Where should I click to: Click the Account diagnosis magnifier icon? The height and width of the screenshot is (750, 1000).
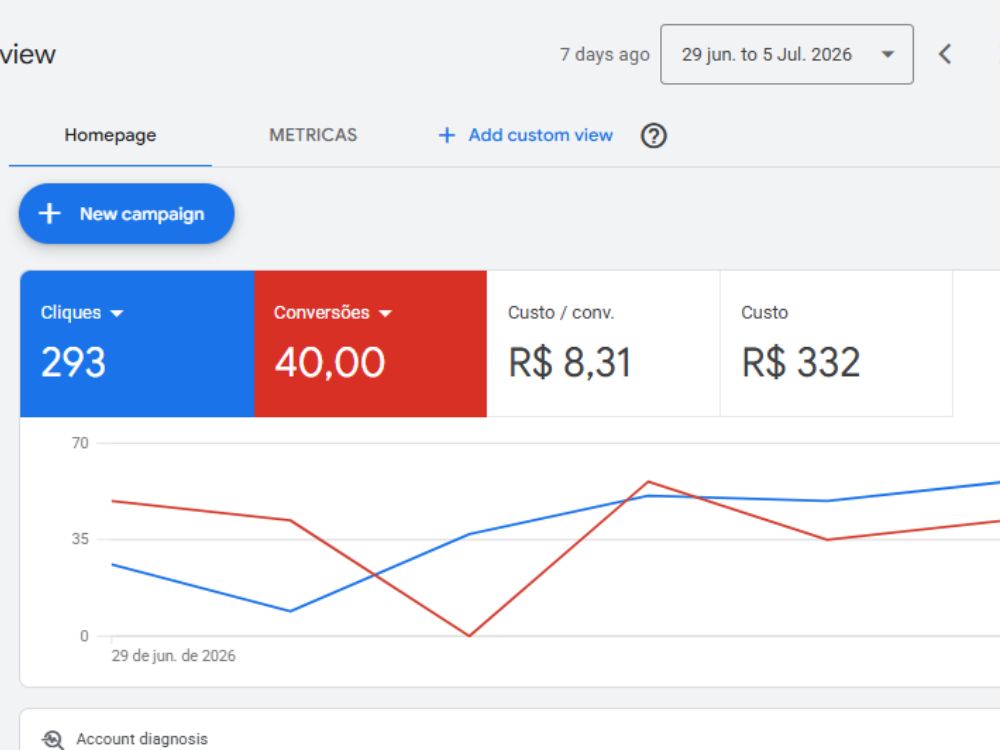coord(53,739)
